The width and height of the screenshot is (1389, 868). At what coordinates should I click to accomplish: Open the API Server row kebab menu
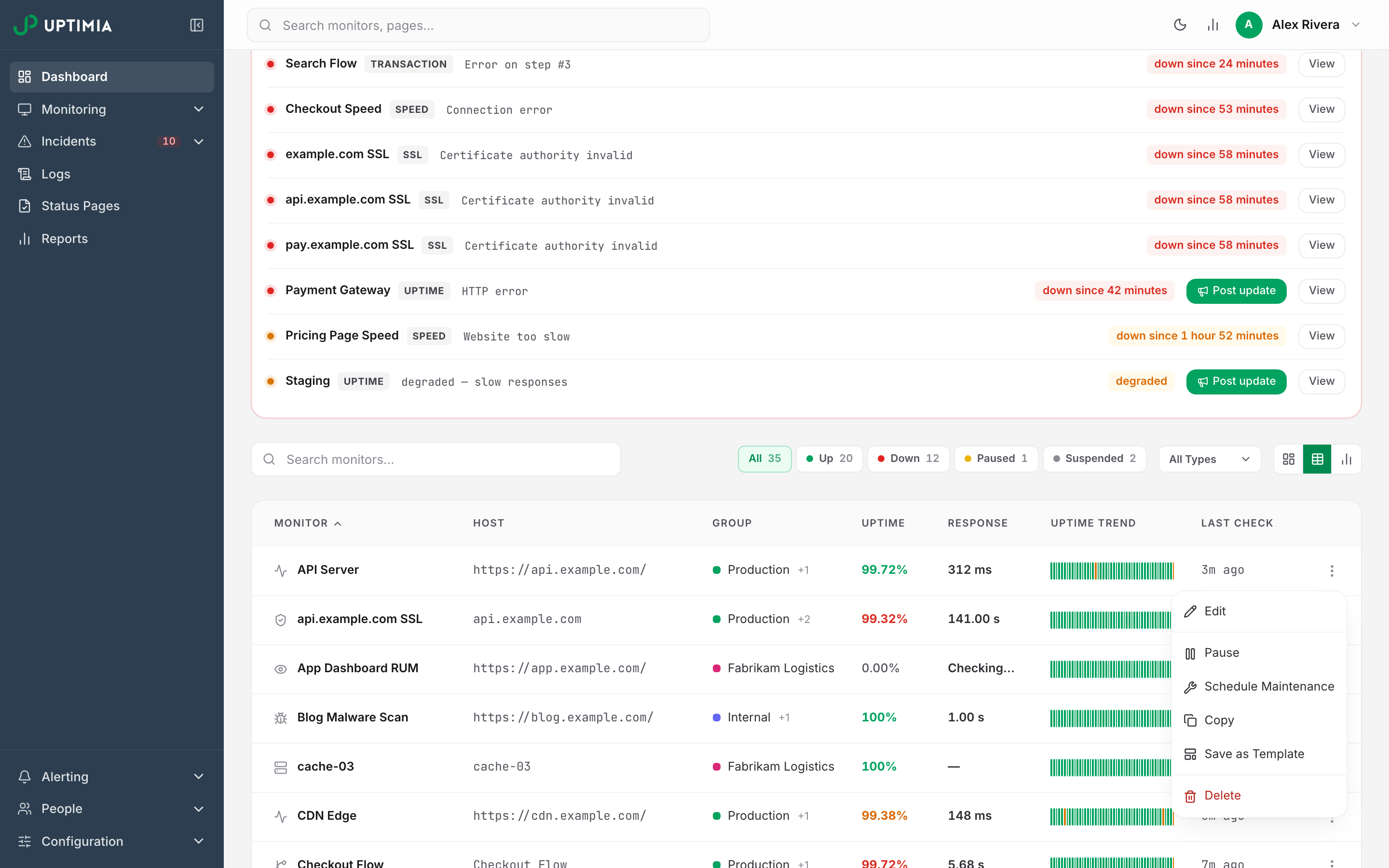[x=1332, y=570]
